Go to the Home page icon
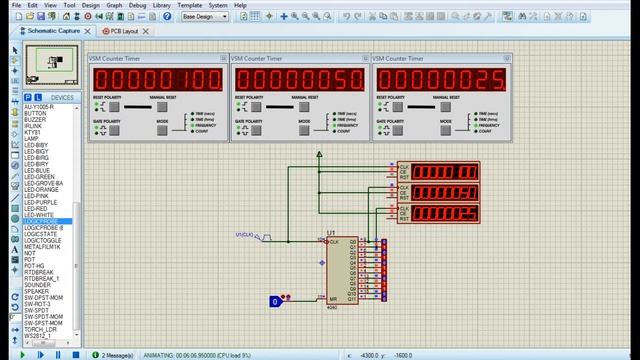Screen dimensions: 640x360 pyautogui.click(x=66, y=17)
